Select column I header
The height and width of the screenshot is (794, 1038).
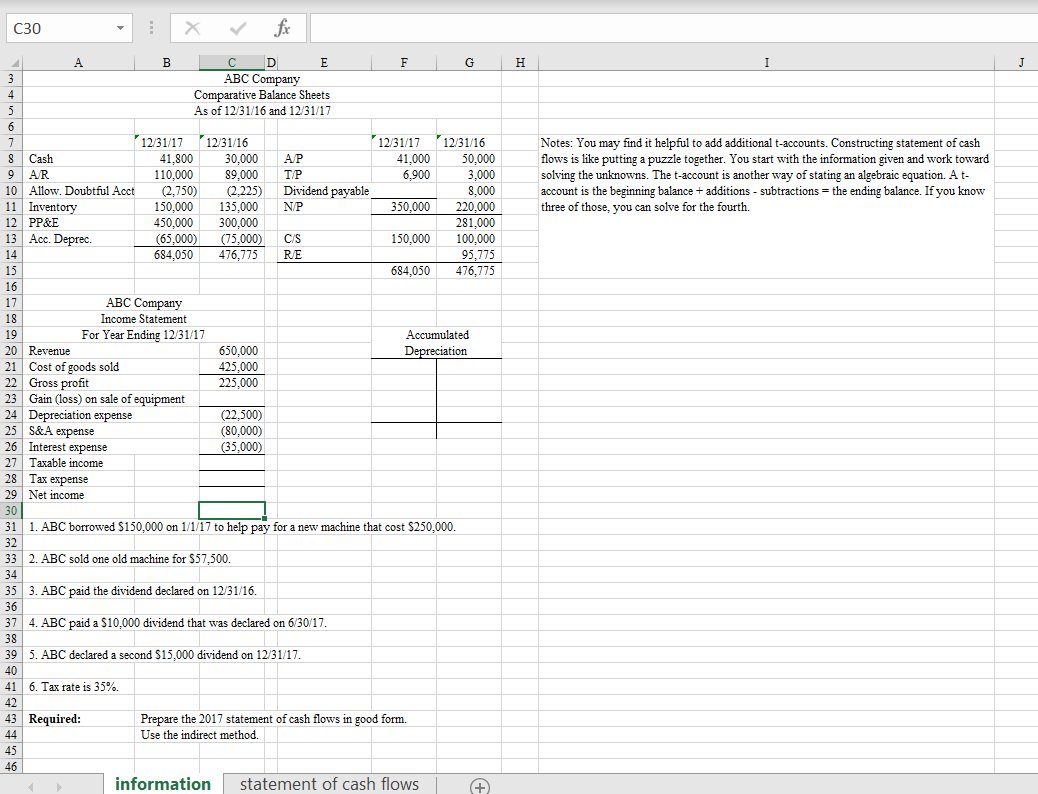pos(767,63)
